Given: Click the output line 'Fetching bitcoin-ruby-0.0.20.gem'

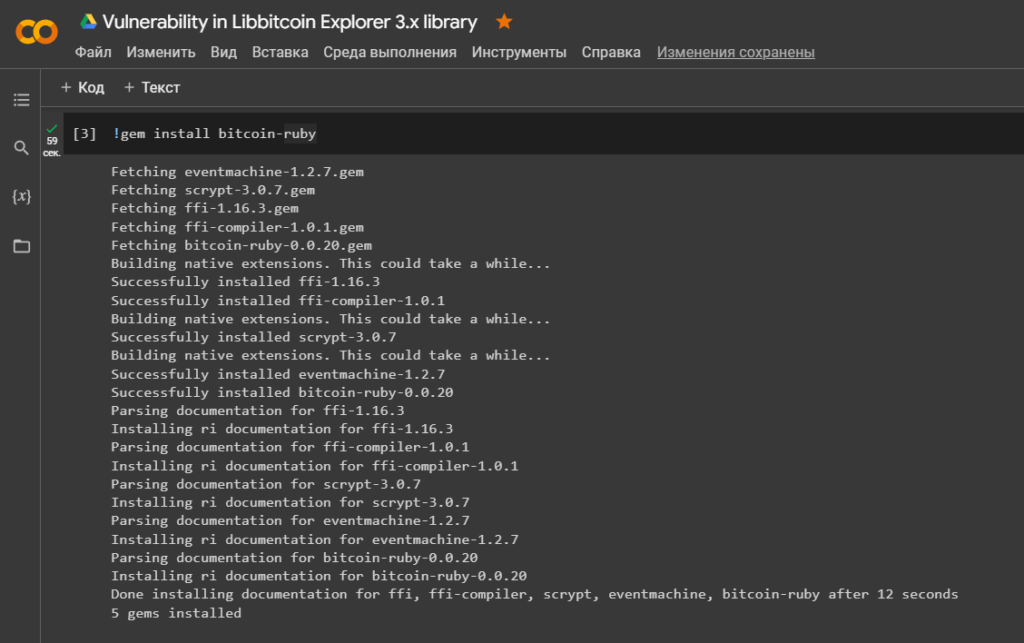Looking at the screenshot, I should coord(242,245).
